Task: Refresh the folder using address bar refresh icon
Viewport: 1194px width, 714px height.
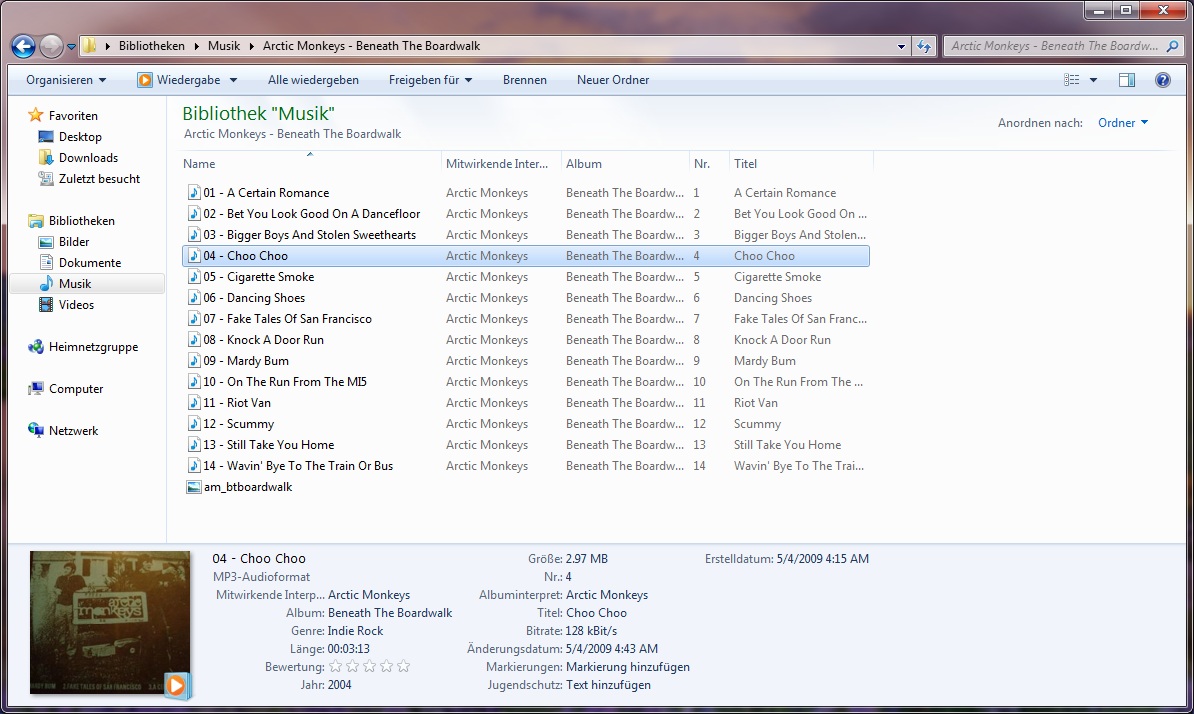Action: 924,46
